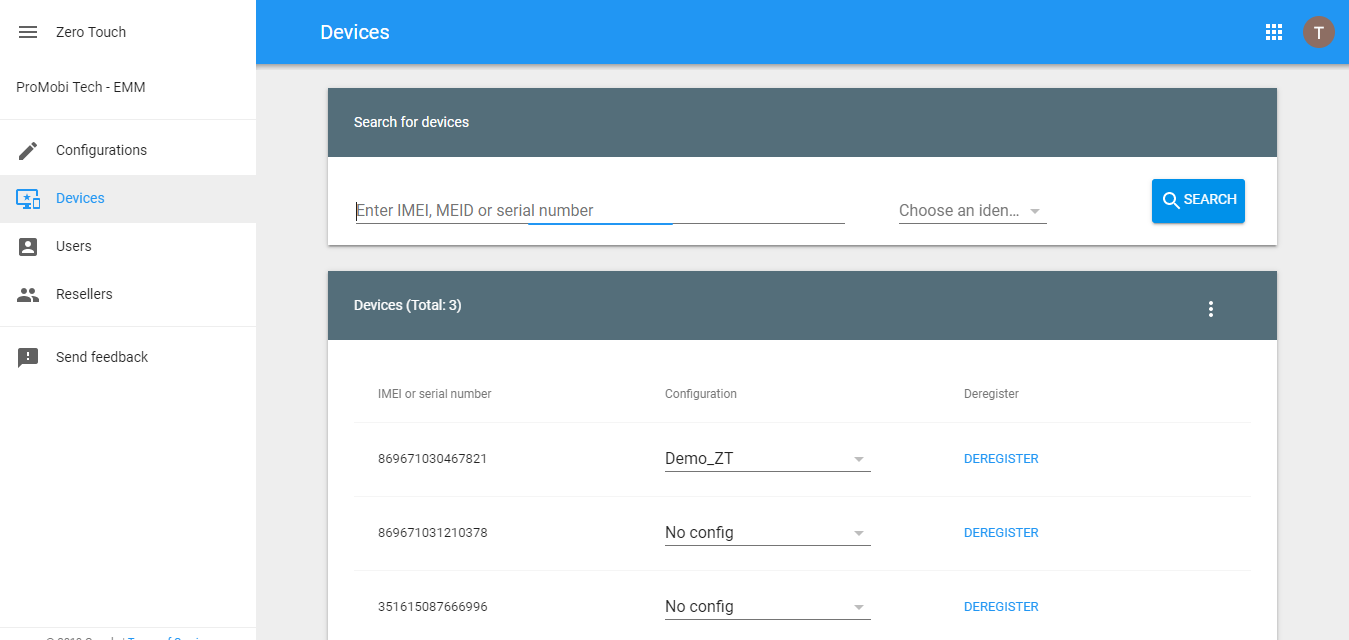Deregister device 869671030467821
The image size is (1349, 640).
click(1001, 458)
